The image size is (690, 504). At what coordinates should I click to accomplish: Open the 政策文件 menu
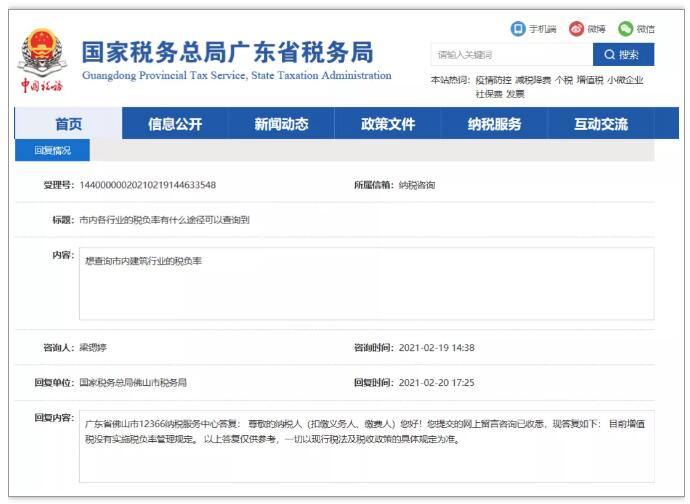(388, 124)
